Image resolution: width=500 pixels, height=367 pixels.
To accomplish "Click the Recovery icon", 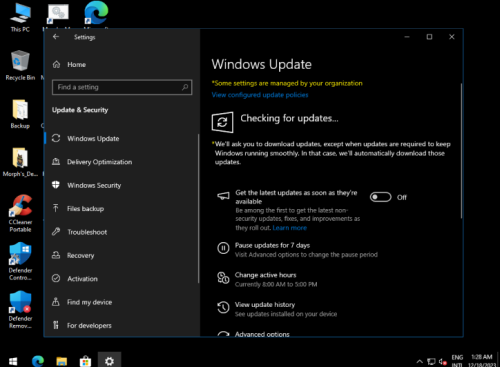I will click(56, 255).
